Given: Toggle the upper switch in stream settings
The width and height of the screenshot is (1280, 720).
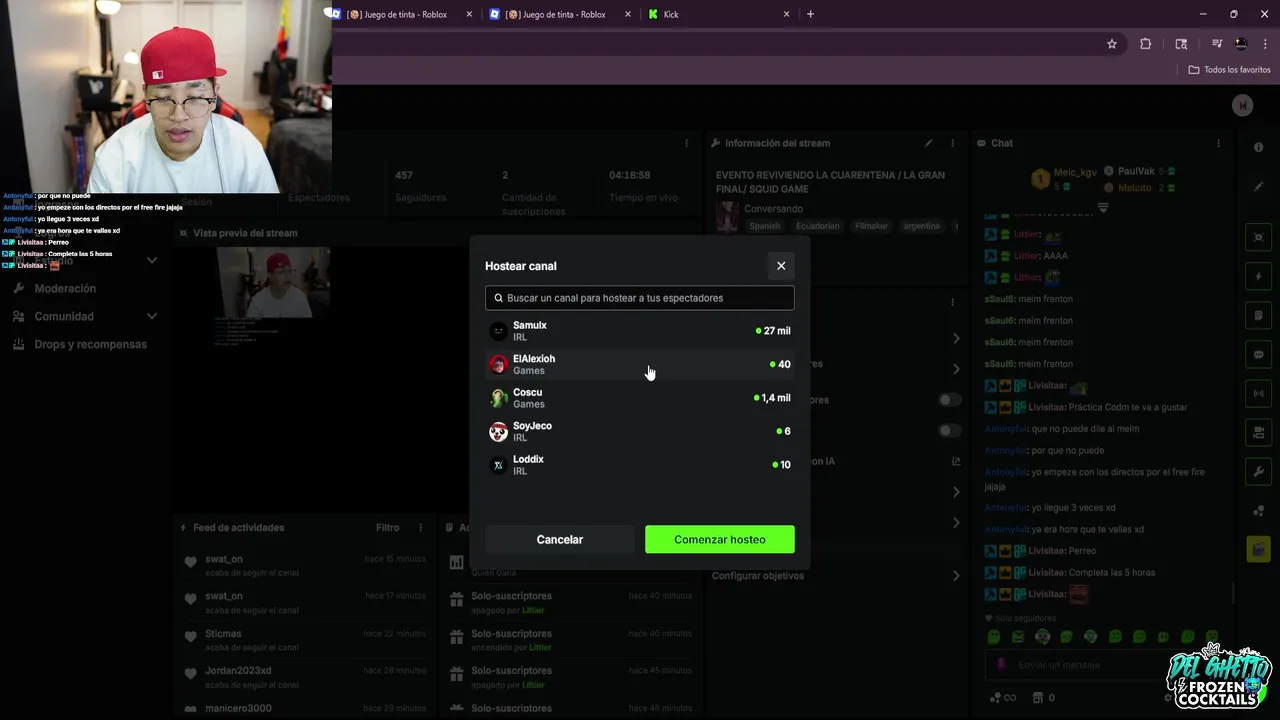Looking at the screenshot, I should click(949, 400).
